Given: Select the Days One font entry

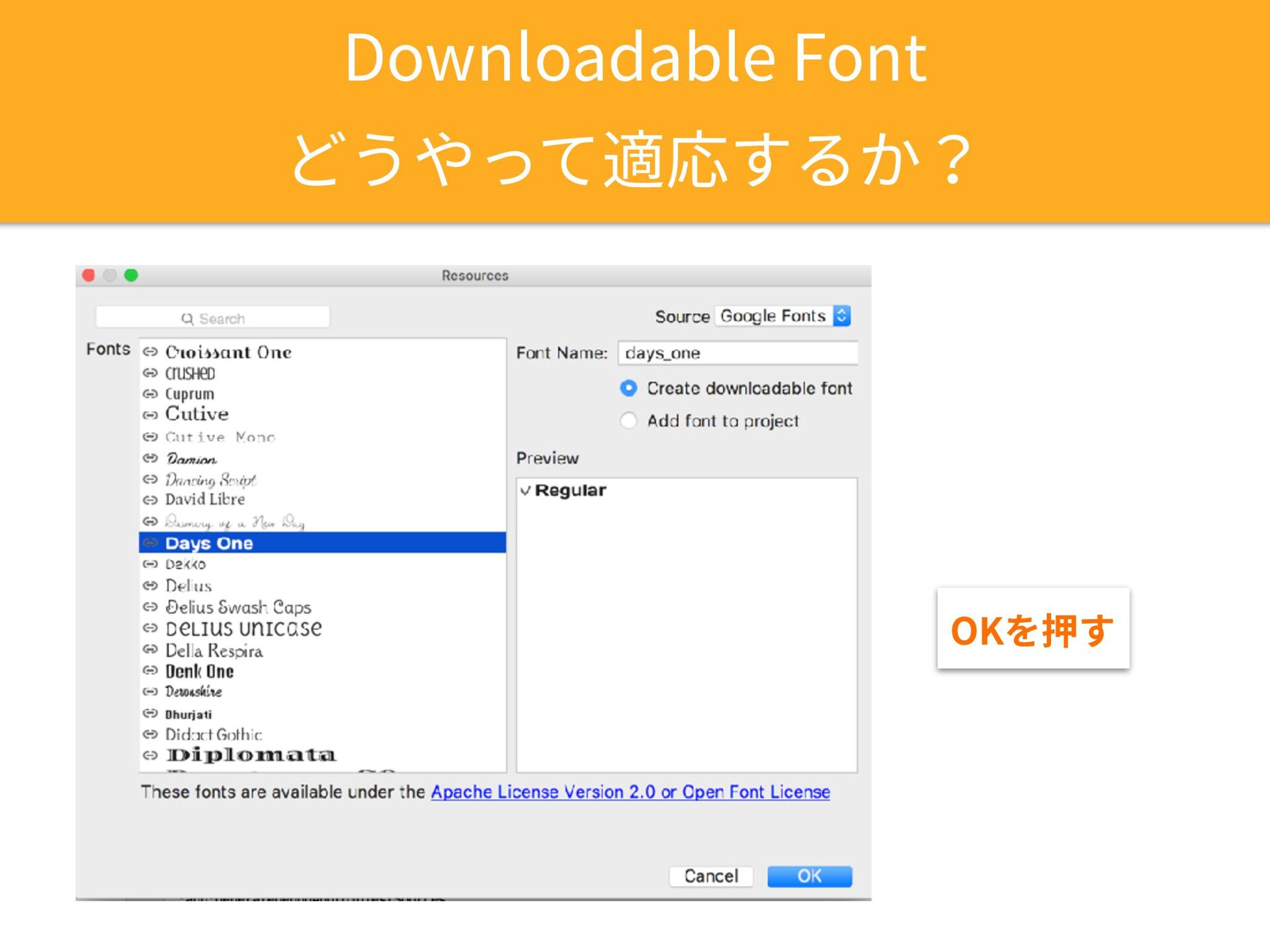Looking at the screenshot, I should click(x=209, y=543).
